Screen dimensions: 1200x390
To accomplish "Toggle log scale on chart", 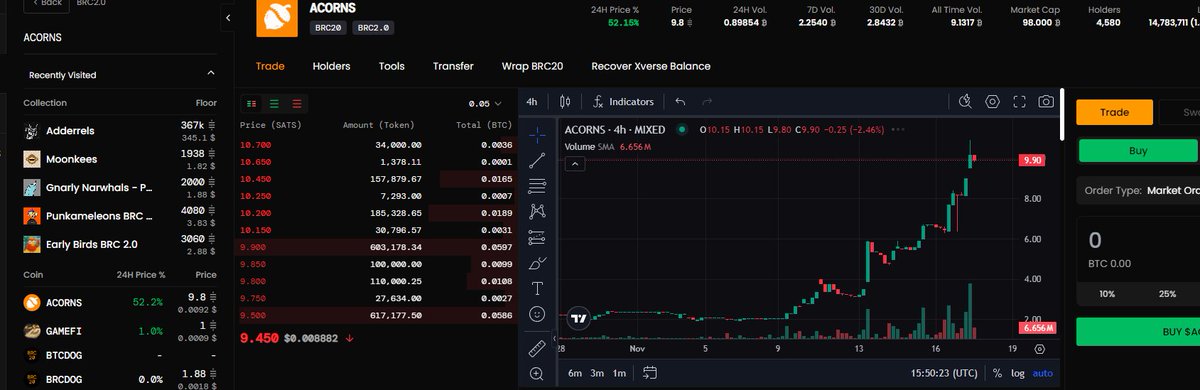I will tap(1018, 373).
